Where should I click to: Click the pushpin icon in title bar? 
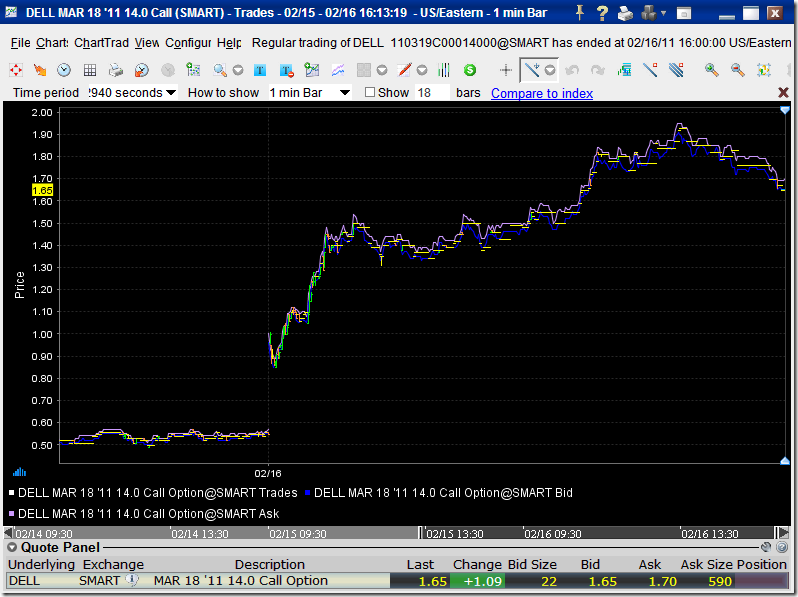579,12
